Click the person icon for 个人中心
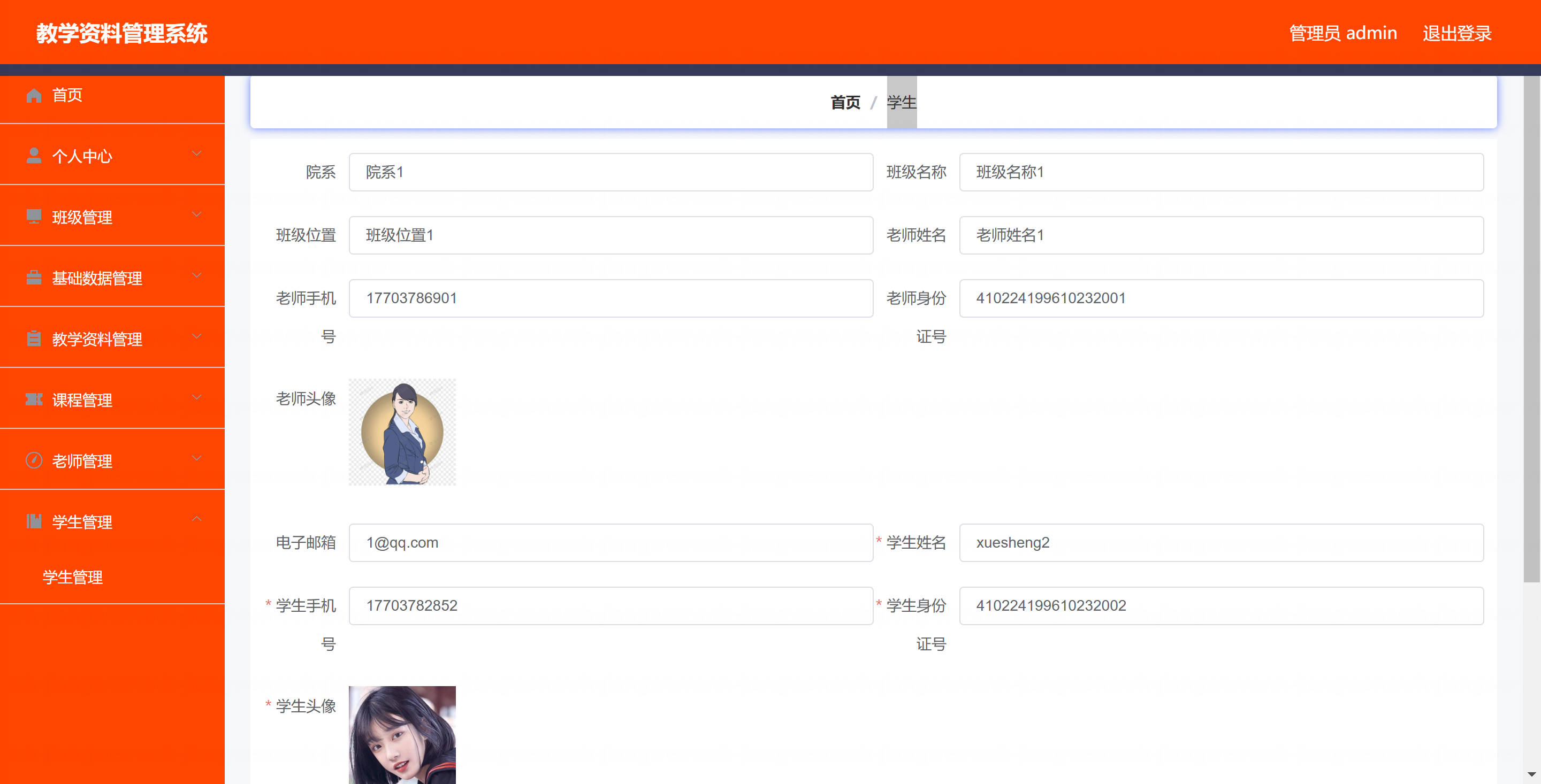The height and width of the screenshot is (784, 1541). point(34,156)
